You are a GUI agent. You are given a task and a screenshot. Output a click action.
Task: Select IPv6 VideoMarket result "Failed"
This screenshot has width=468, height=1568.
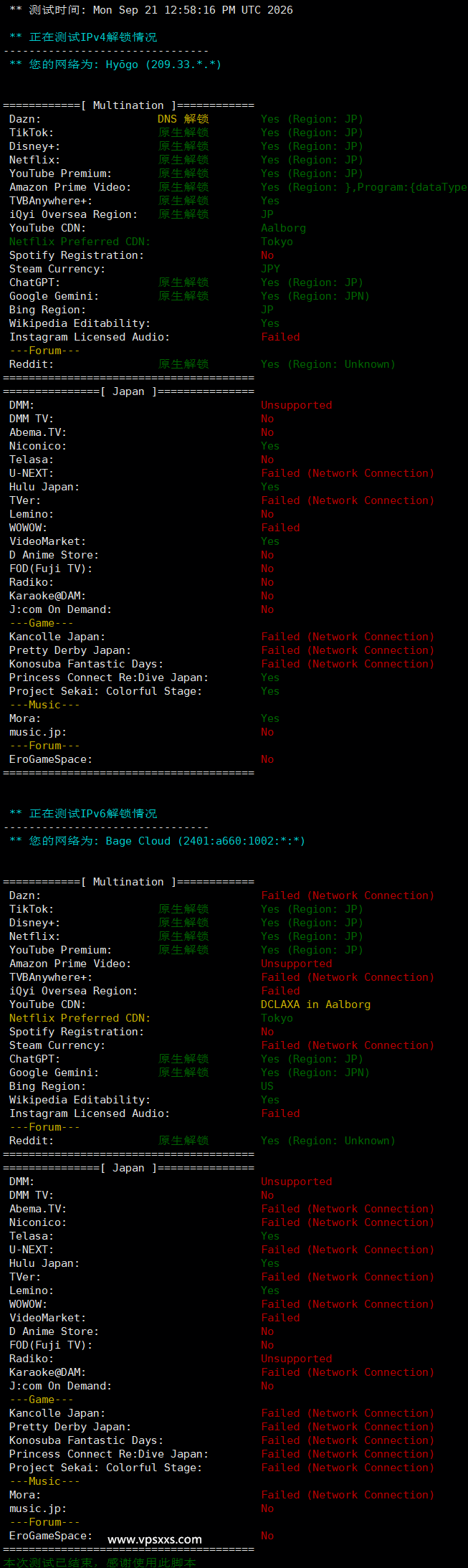click(x=280, y=1318)
